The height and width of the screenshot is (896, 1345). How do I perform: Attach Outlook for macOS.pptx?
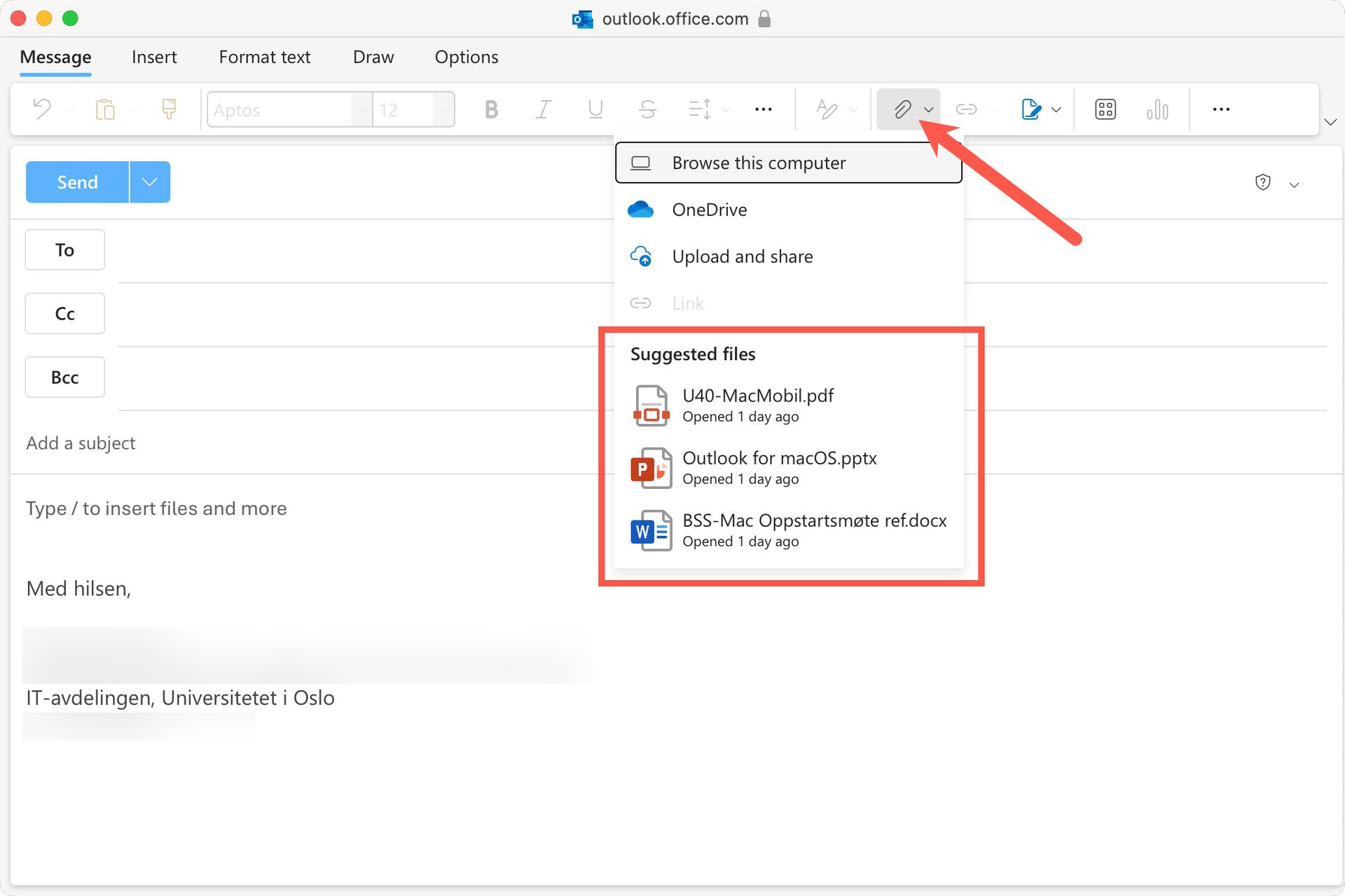(788, 467)
